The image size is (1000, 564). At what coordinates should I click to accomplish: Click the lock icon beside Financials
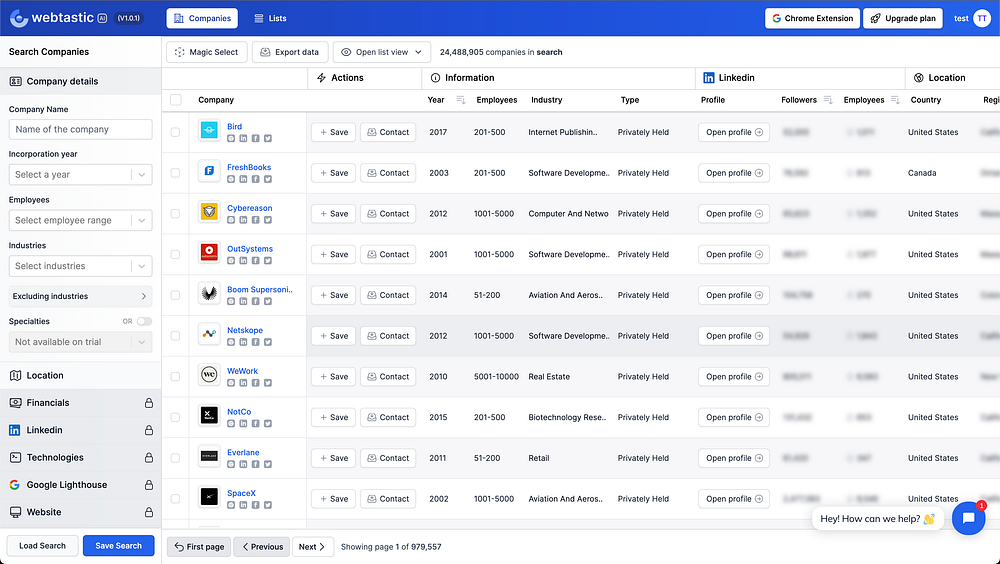coord(149,403)
